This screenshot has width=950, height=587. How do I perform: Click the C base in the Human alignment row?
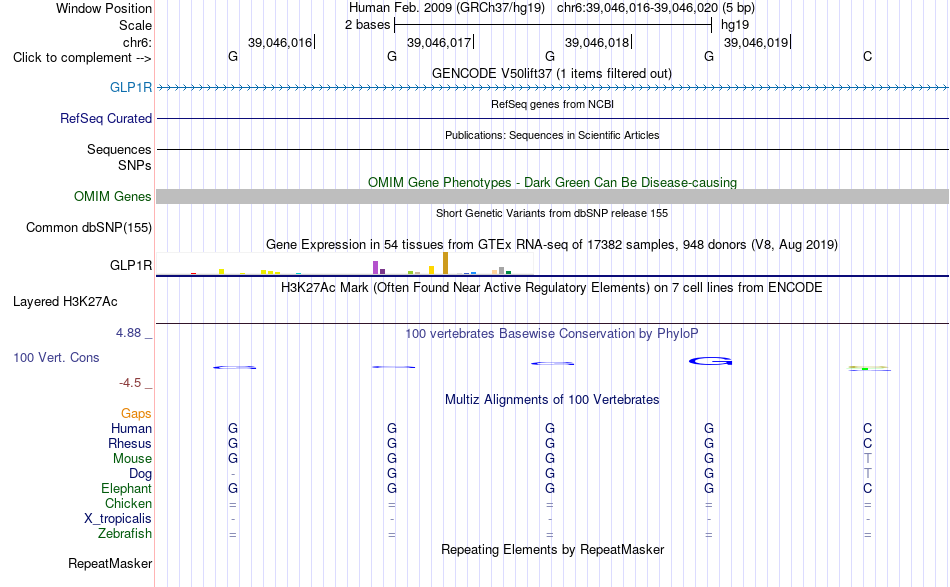tap(868, 428)
